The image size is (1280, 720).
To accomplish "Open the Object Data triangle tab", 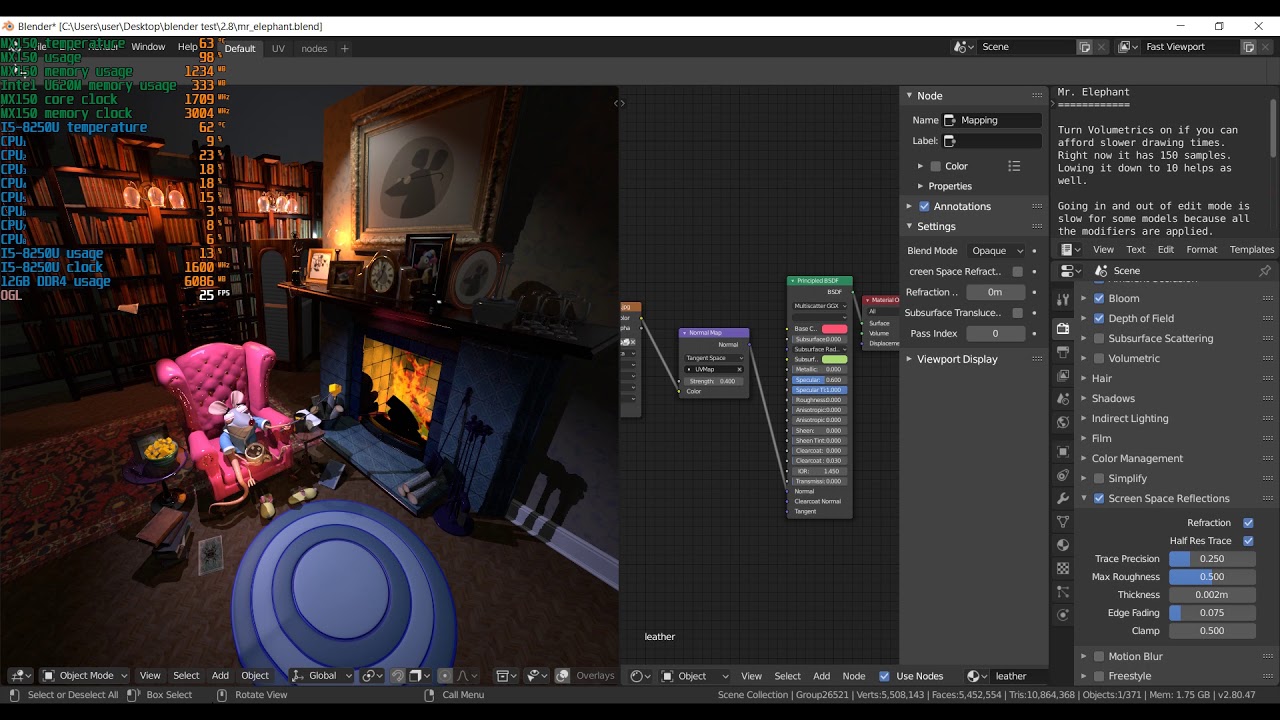I will [1063, 521].
